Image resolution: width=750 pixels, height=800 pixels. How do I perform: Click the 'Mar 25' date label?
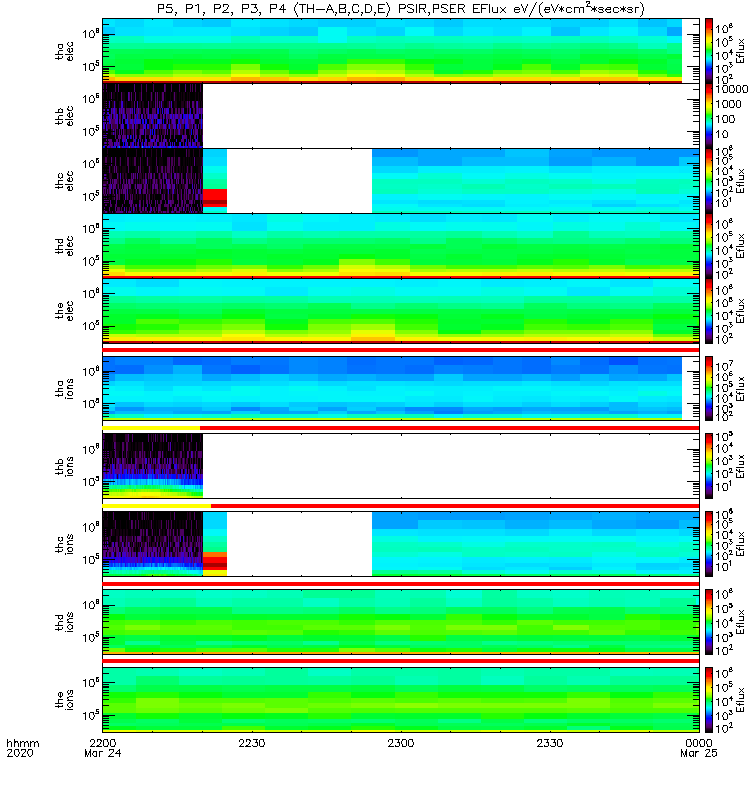pos(698,753)
